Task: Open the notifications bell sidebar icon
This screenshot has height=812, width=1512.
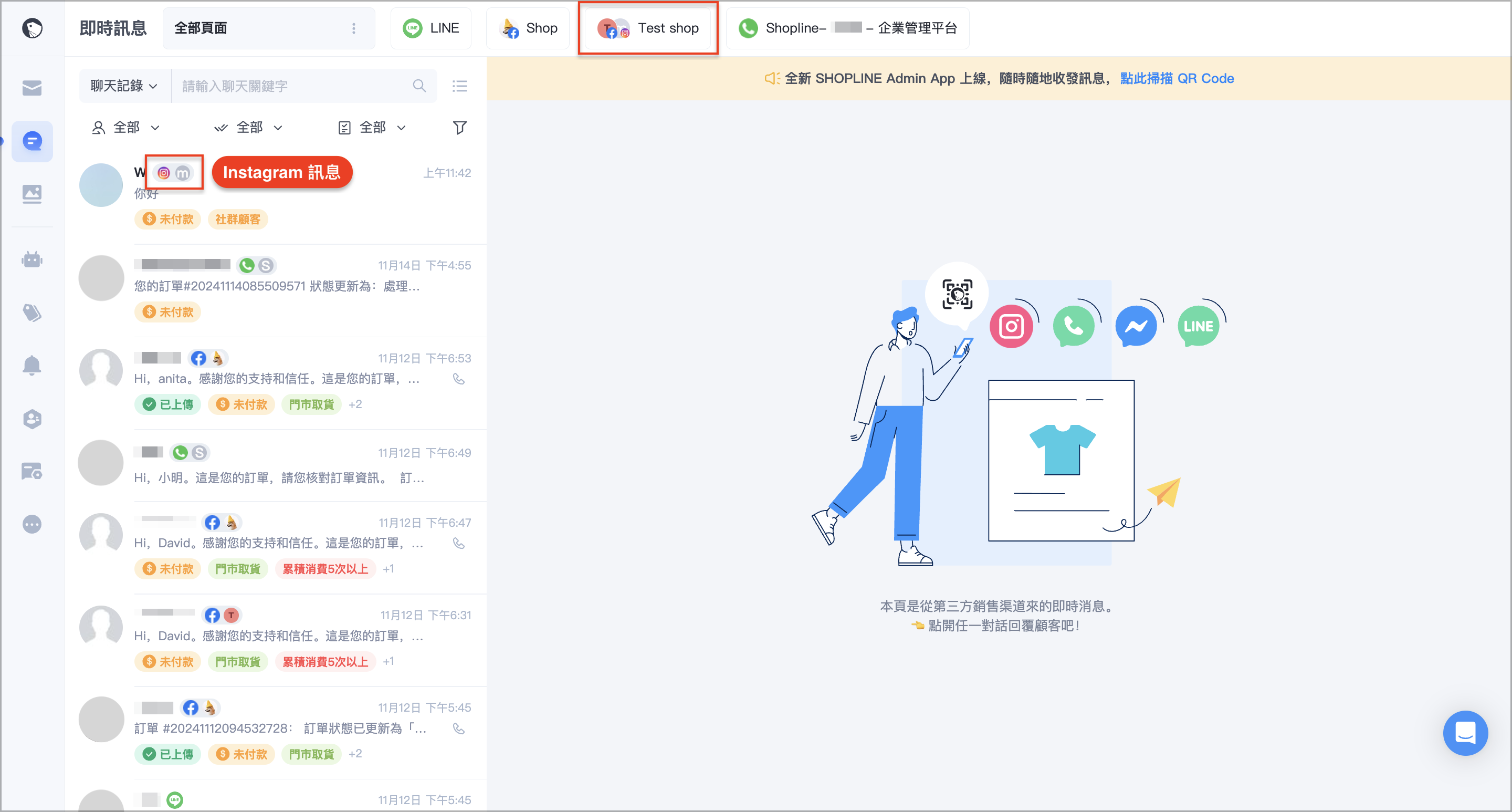Action: pyautogui.click(x=31, y=366)
